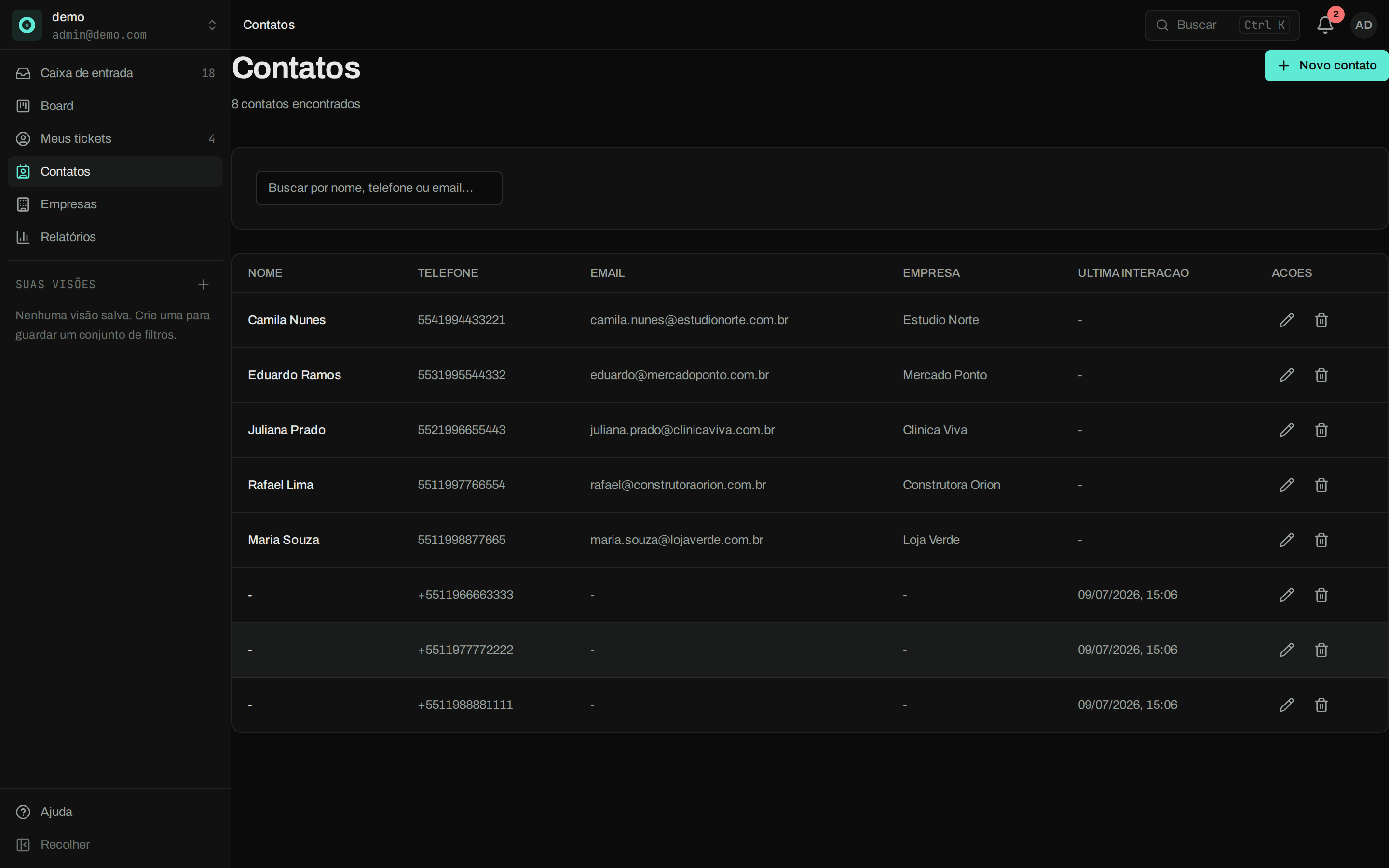This screenshot has height=868, width=1389.
Task: Delete Maria Souza via trash icon
Action: 1321,540
